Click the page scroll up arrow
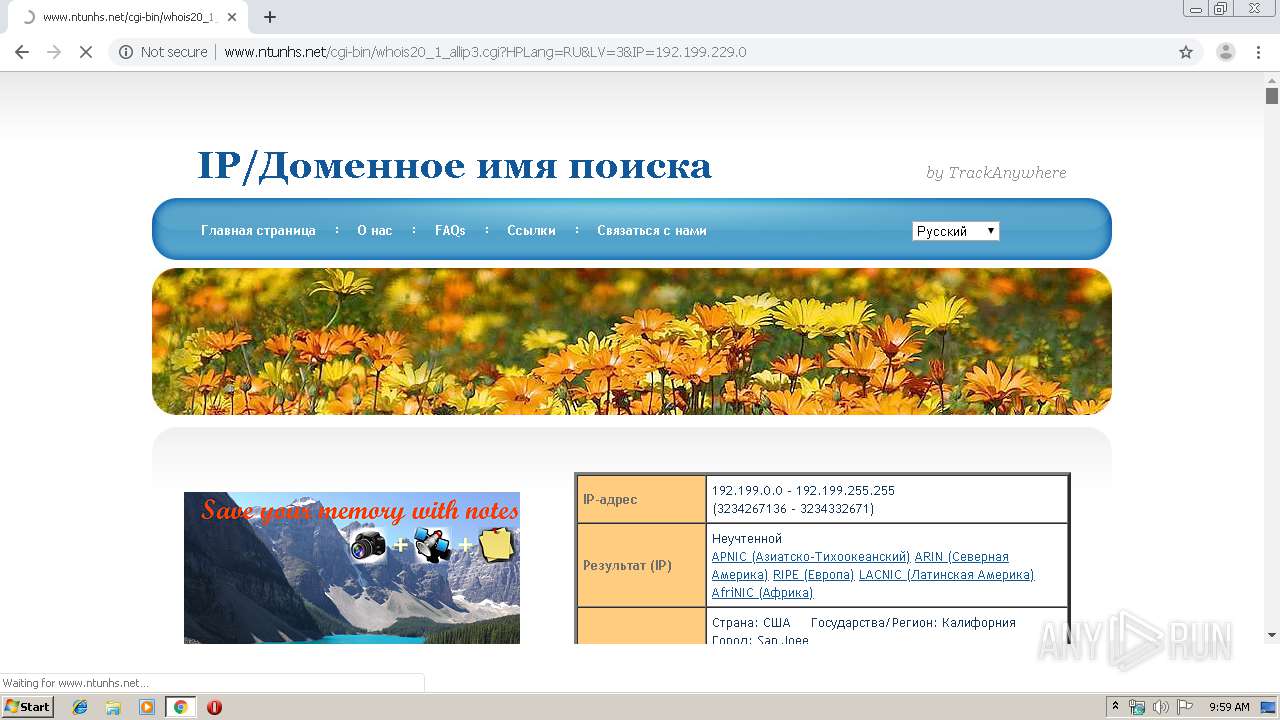Image resolution: width=1280 pixels, height=720 pixels. pyautogui.click(x=1272, y=80)
